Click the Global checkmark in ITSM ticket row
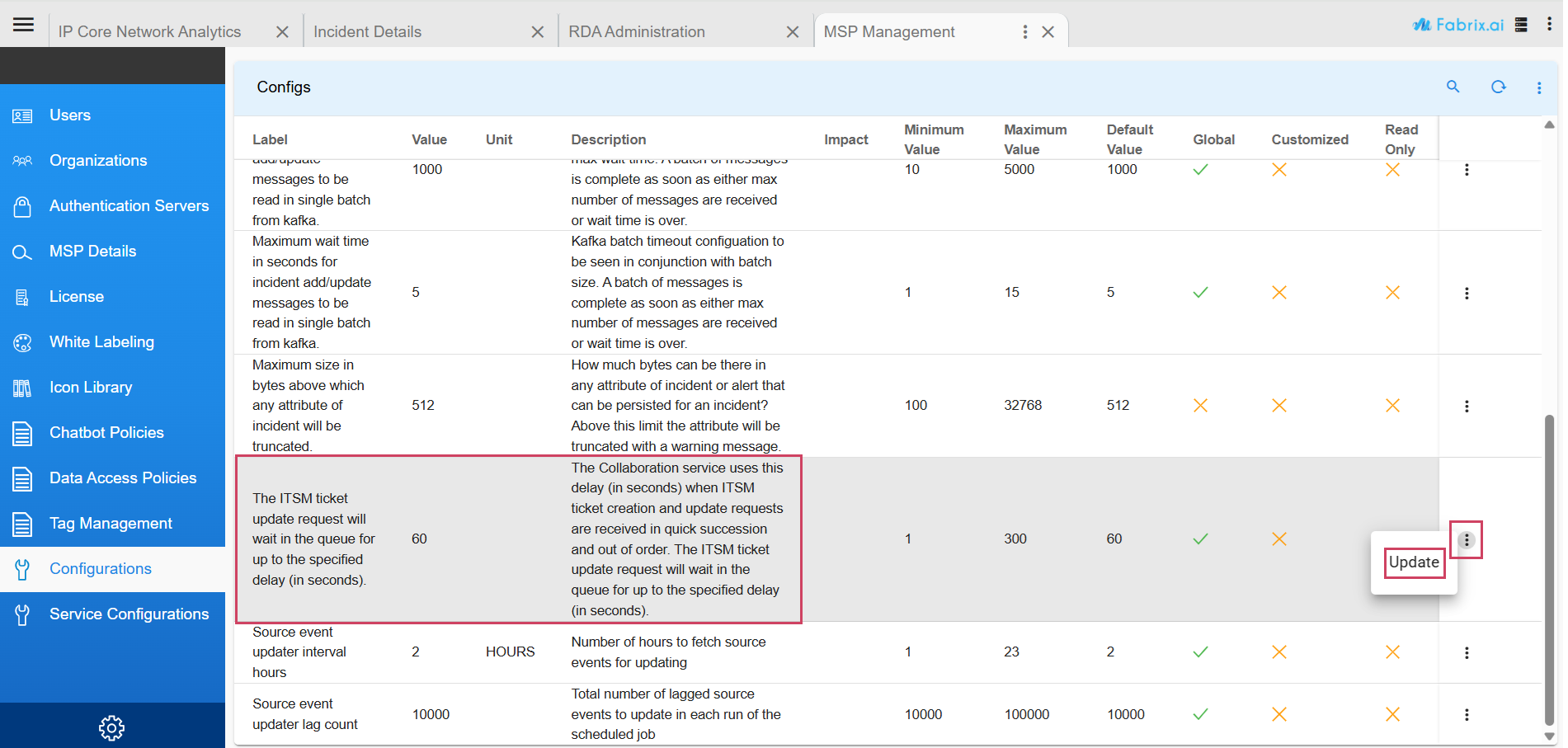1568x748 pixels. 1200,539
